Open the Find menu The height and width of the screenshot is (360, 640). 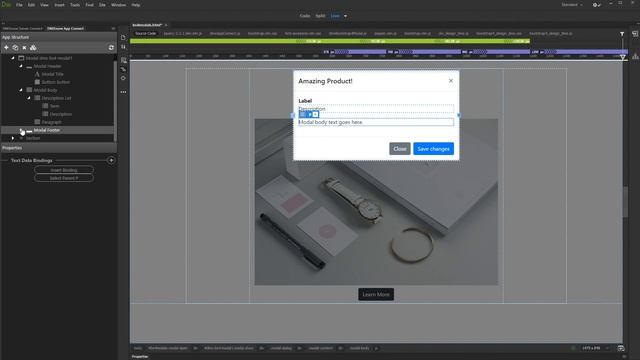[89, 5]
